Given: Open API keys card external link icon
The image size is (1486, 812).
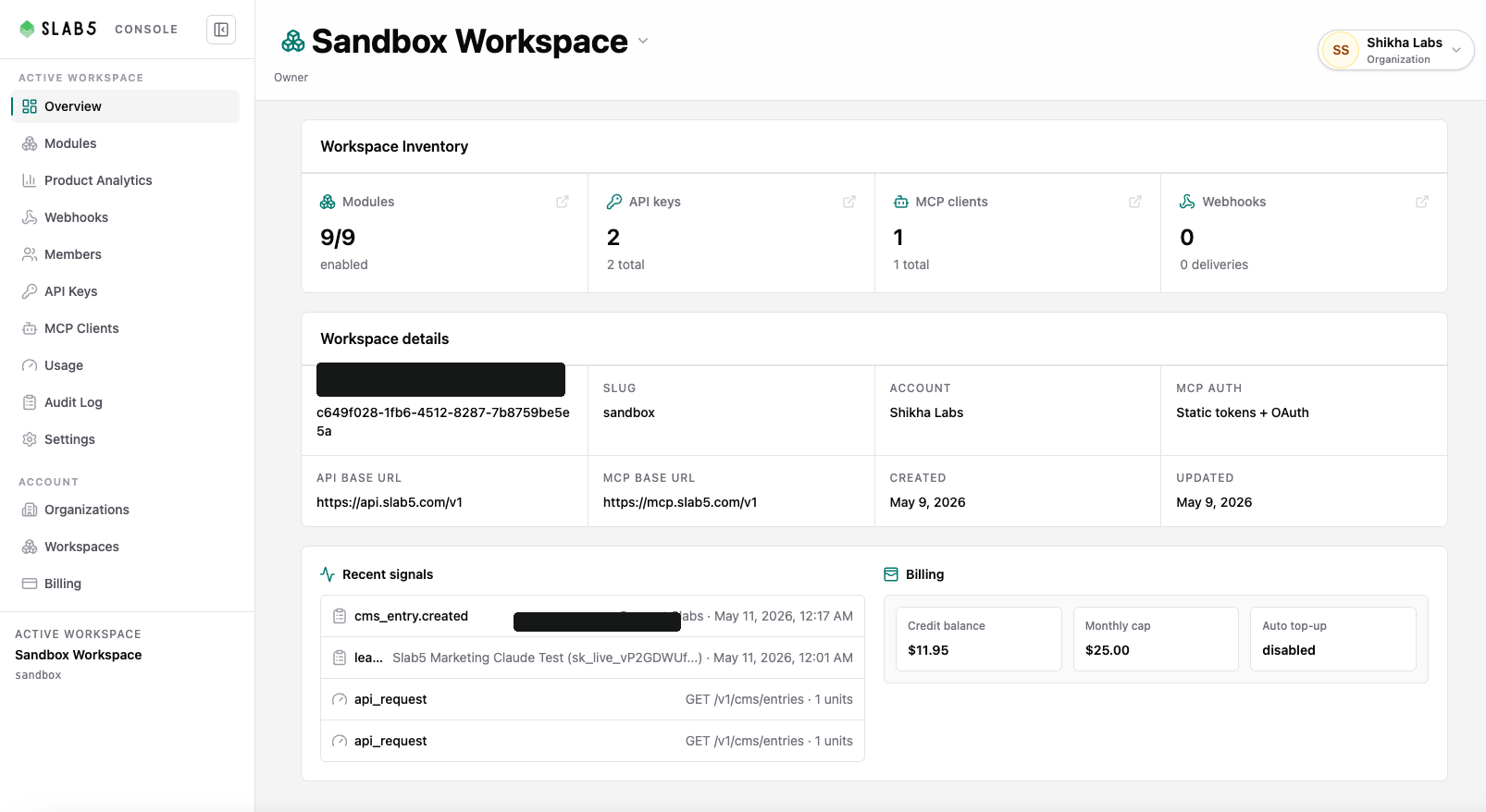Looking at the screenshot, I should coord(849,202).
